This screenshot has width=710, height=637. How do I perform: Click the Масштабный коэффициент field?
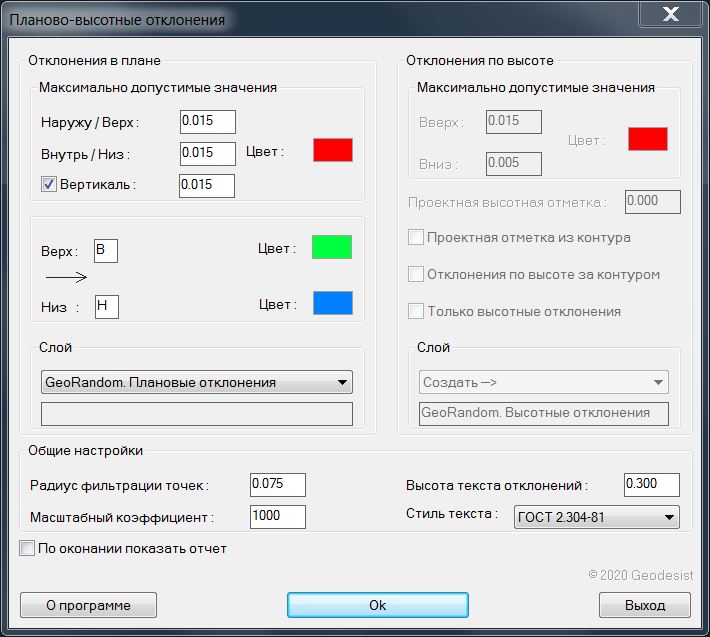[277, 517]
